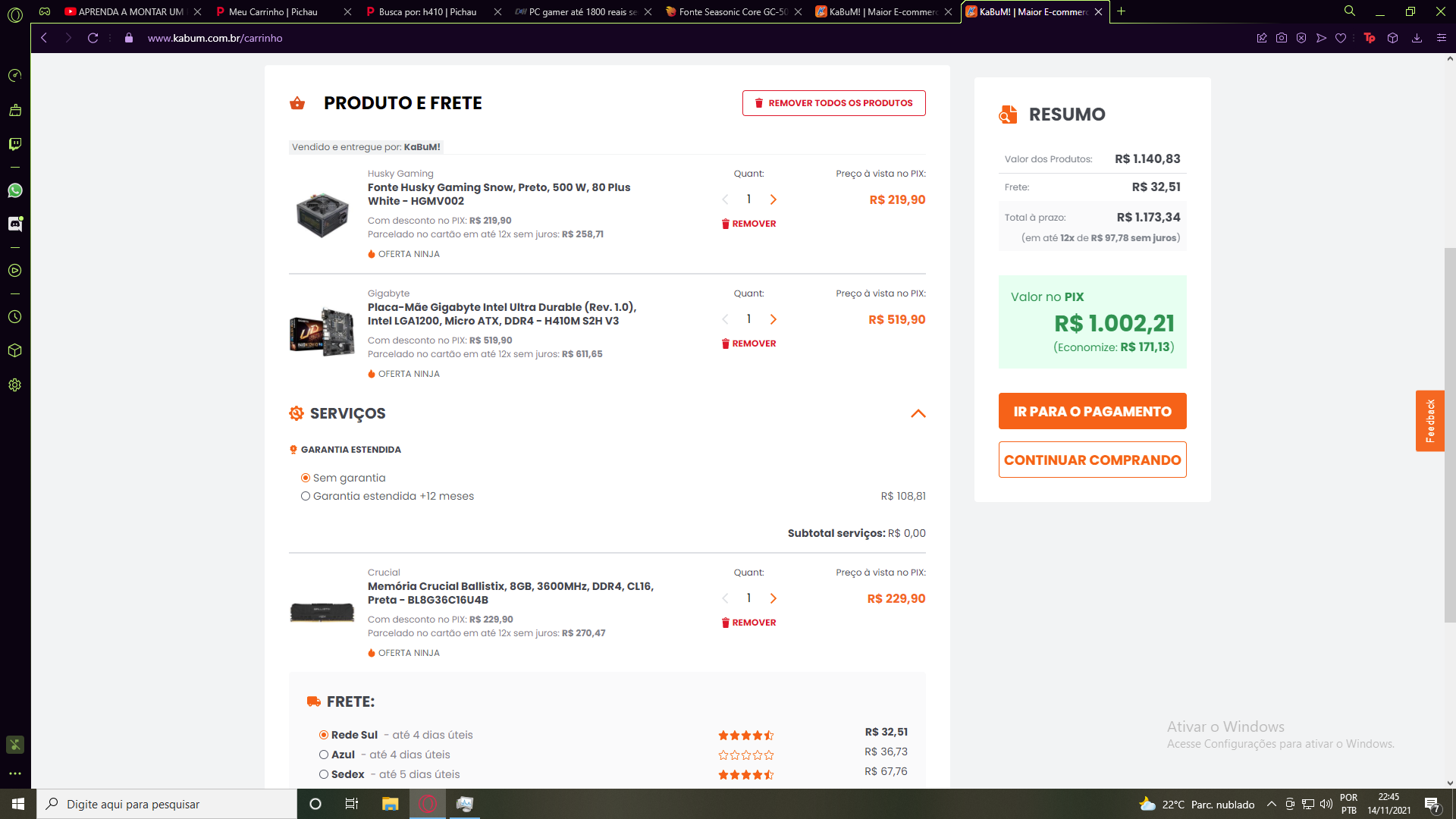Viewport: 1456px width, 819px height.
Task: Click the page vertical scrollbar
Action: [1450, 435]
